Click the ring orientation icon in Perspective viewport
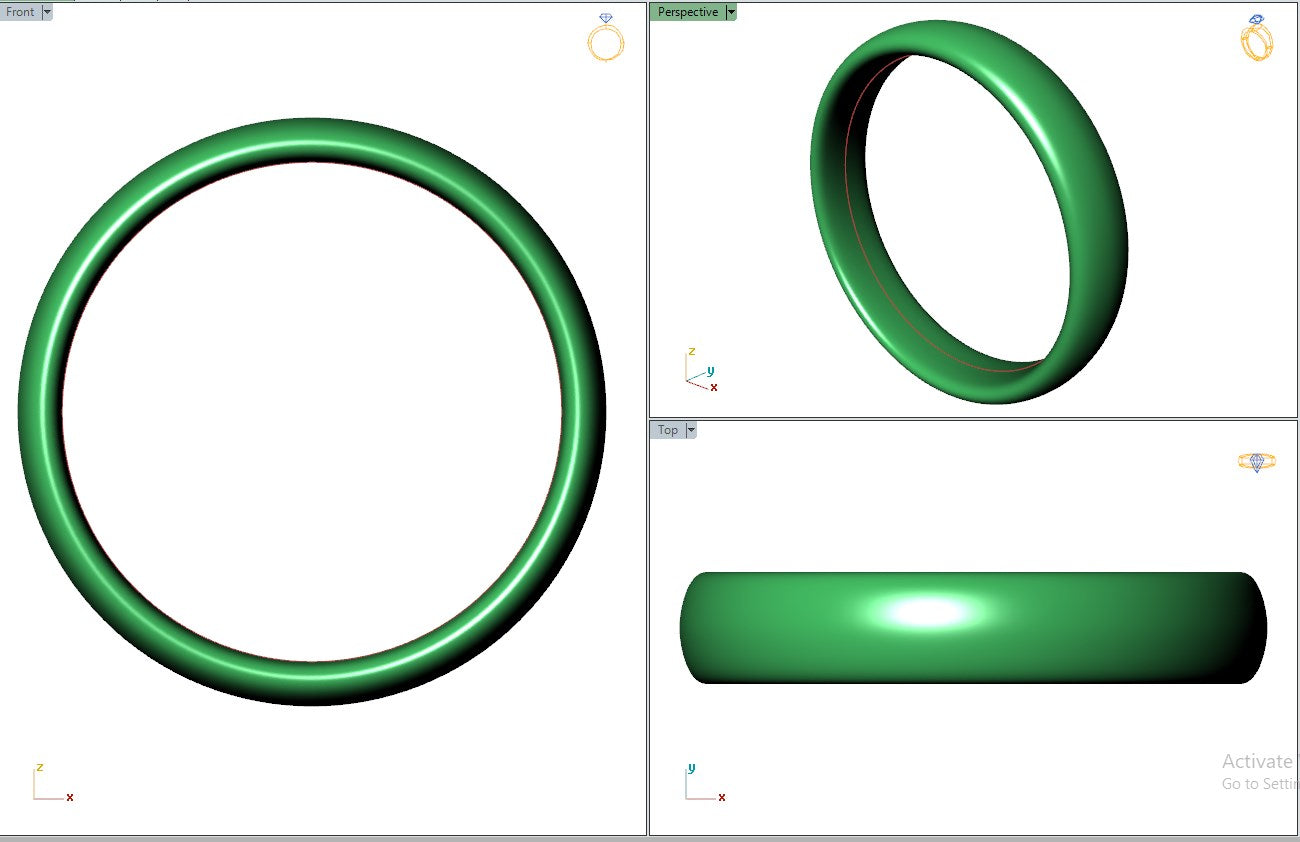The height and width of the screenshot is (842, 1300). [x=1256, y=38]
